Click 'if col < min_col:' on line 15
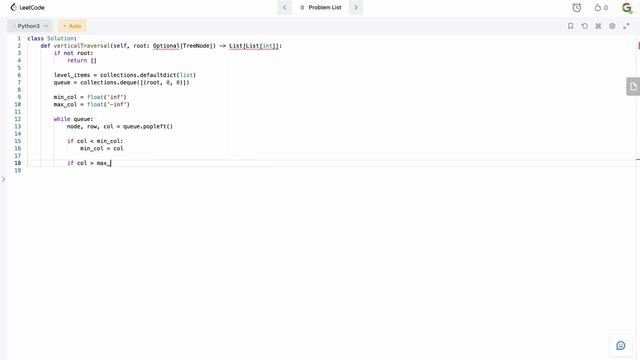640x360 pixels. point(95,141)
